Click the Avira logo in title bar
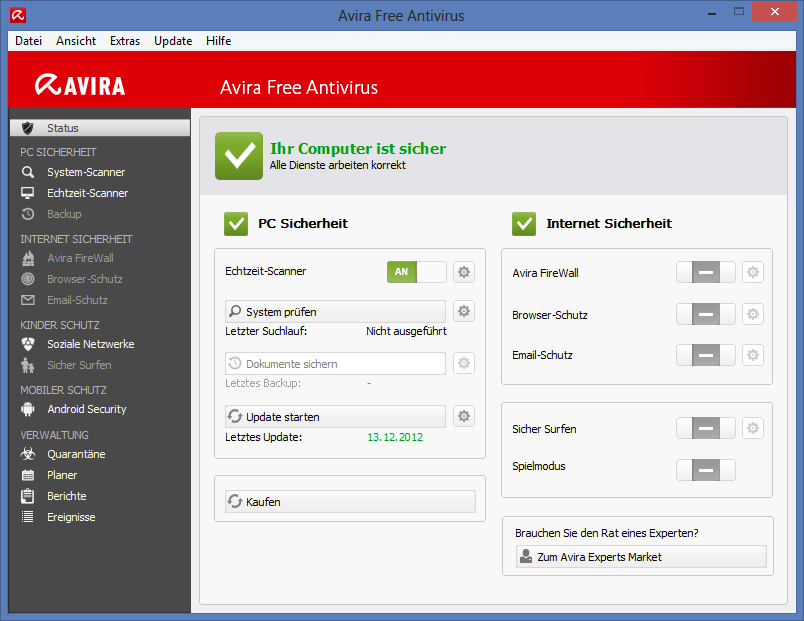Screen dimensions: 804x621 click(17, 16)
